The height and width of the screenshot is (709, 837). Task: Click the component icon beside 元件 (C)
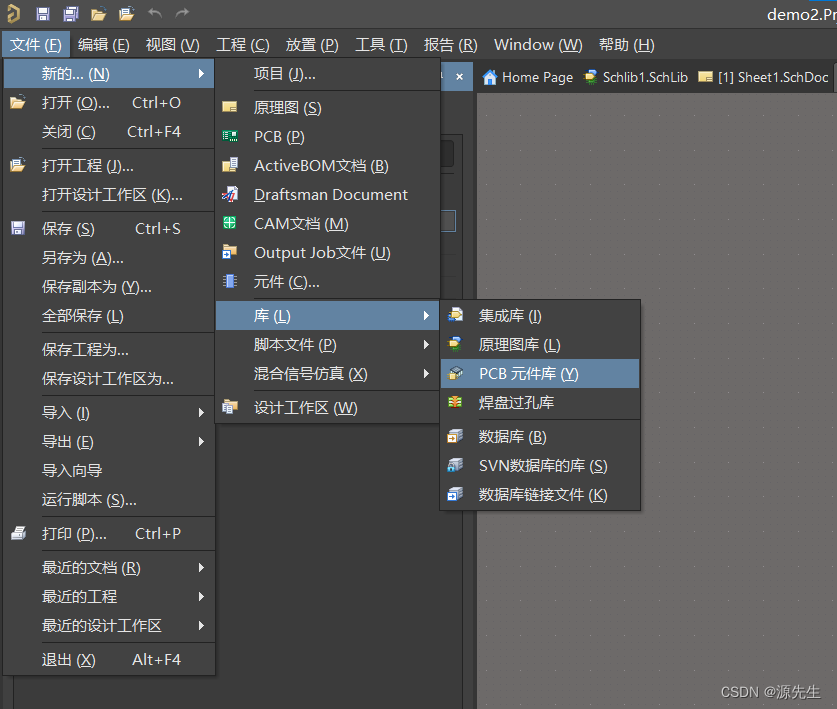230,281
